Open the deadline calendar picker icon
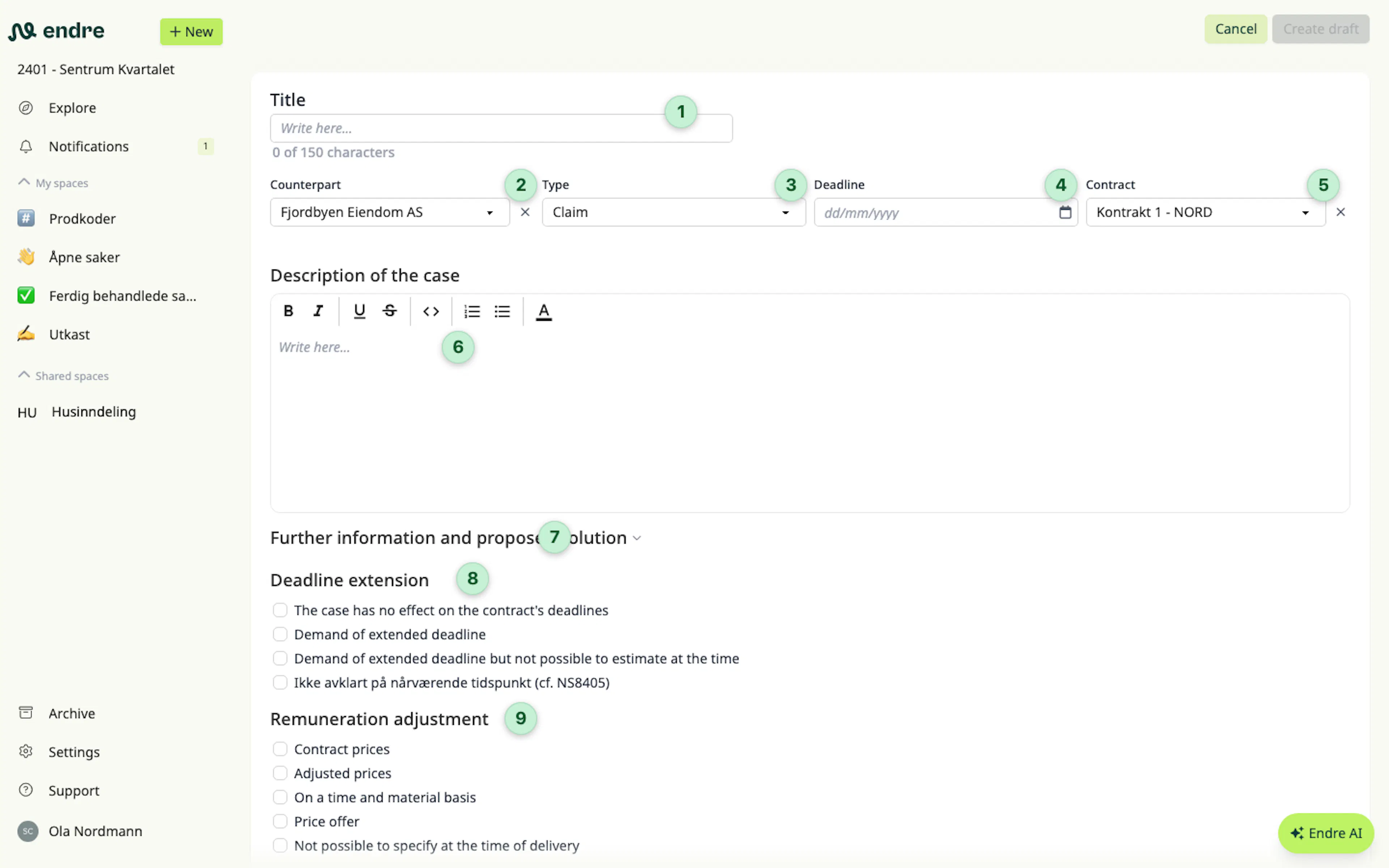The width and height of the screenshot is (1389, 868). (1065, 212)
